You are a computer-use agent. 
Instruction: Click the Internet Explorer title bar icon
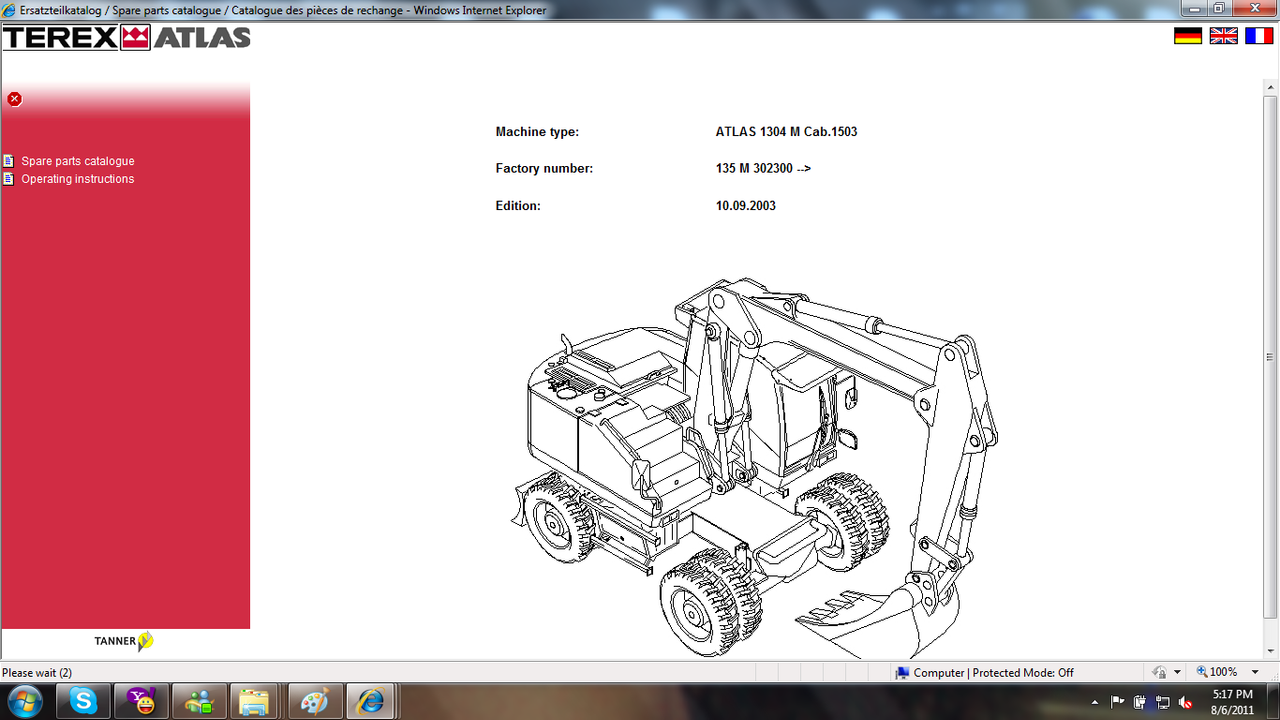[10, 10]
